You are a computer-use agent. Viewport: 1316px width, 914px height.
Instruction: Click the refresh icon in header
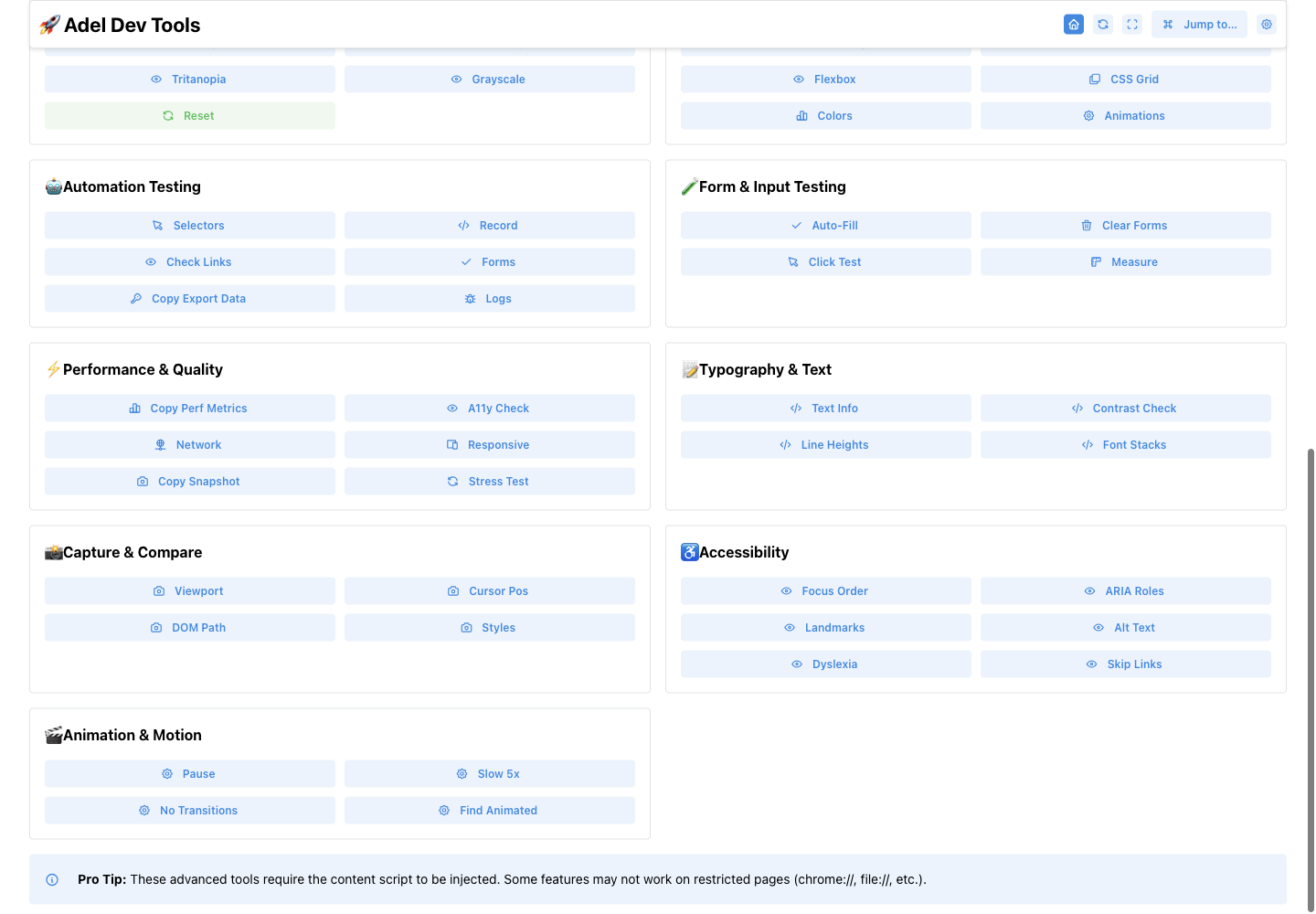(x=1103, y=25)
